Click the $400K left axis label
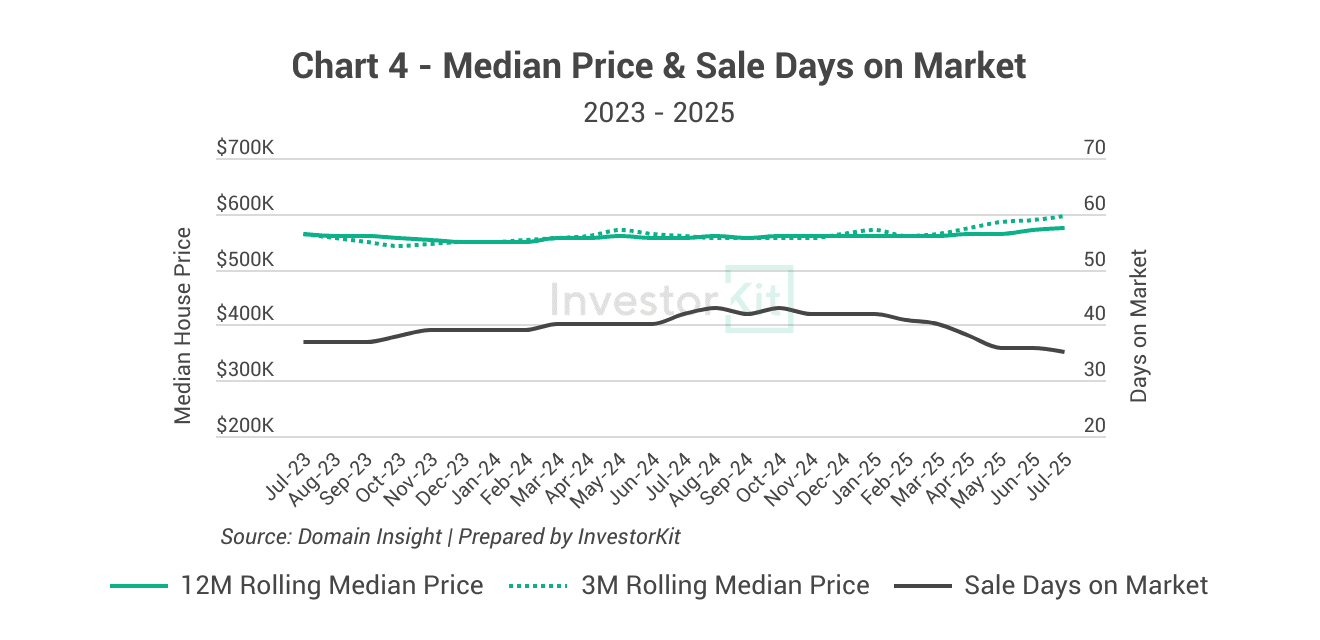Screen dimensions: 1320x640 click(x=245, y=315)
